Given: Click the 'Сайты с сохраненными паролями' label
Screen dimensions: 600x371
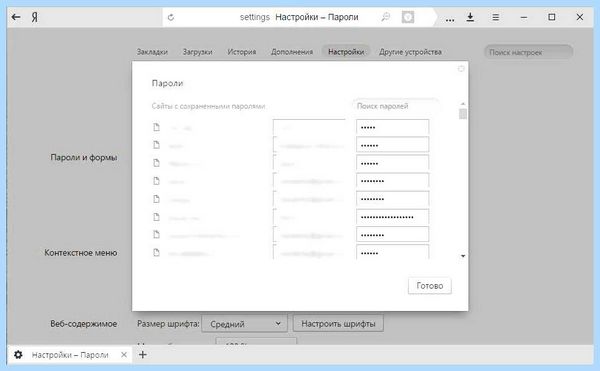Looking at the screenshot, I should (x=208, y=106).
